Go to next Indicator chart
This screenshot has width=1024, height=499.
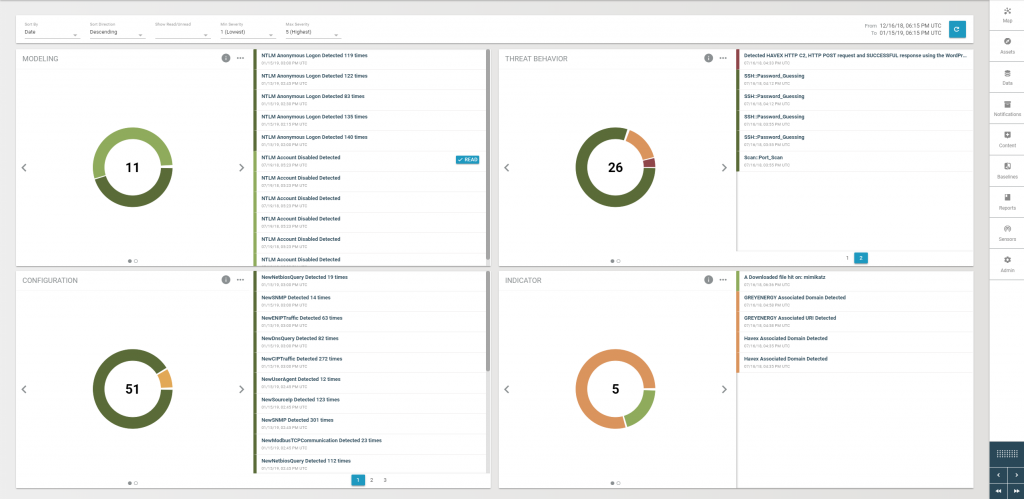(724, 389)
